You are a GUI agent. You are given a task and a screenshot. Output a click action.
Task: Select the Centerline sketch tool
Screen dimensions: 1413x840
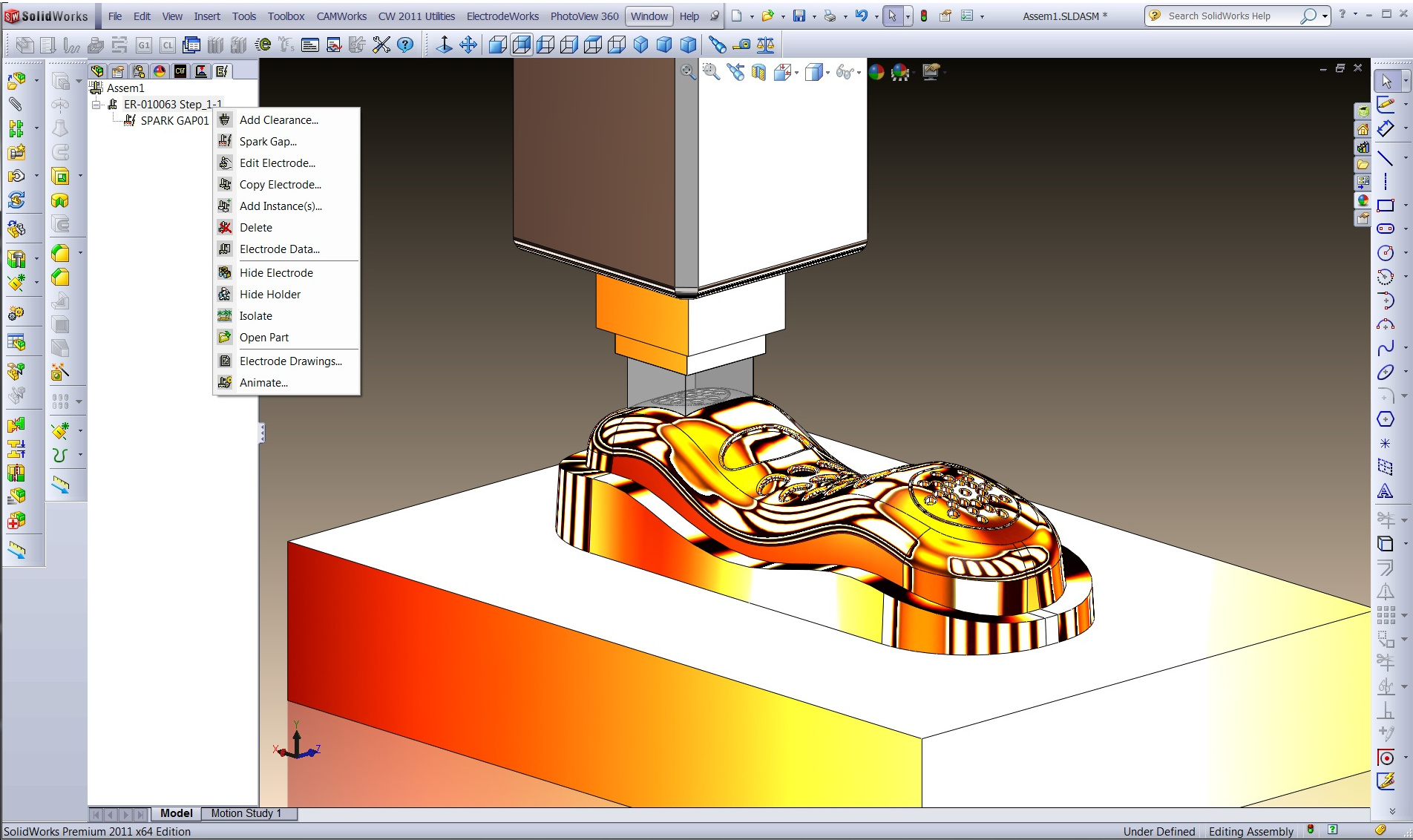(1385, 181)
